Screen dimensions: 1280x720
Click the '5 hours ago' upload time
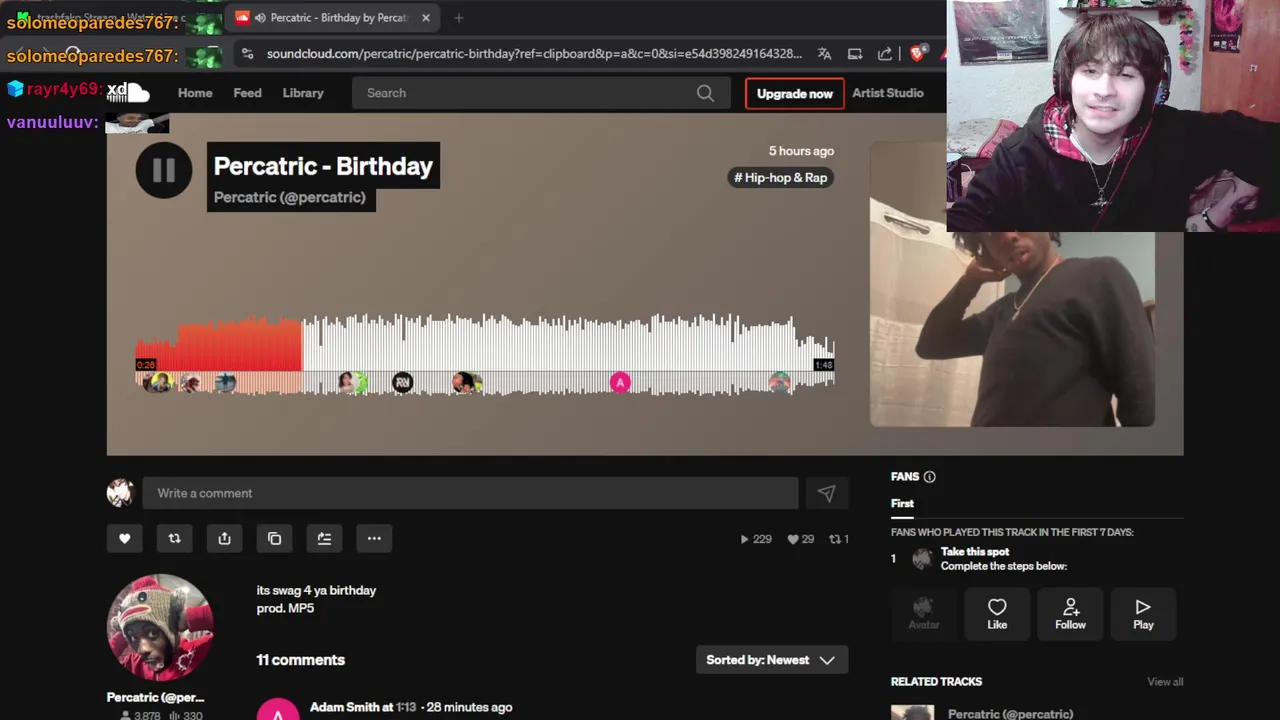pyautogui.click(x=801, y=151)
